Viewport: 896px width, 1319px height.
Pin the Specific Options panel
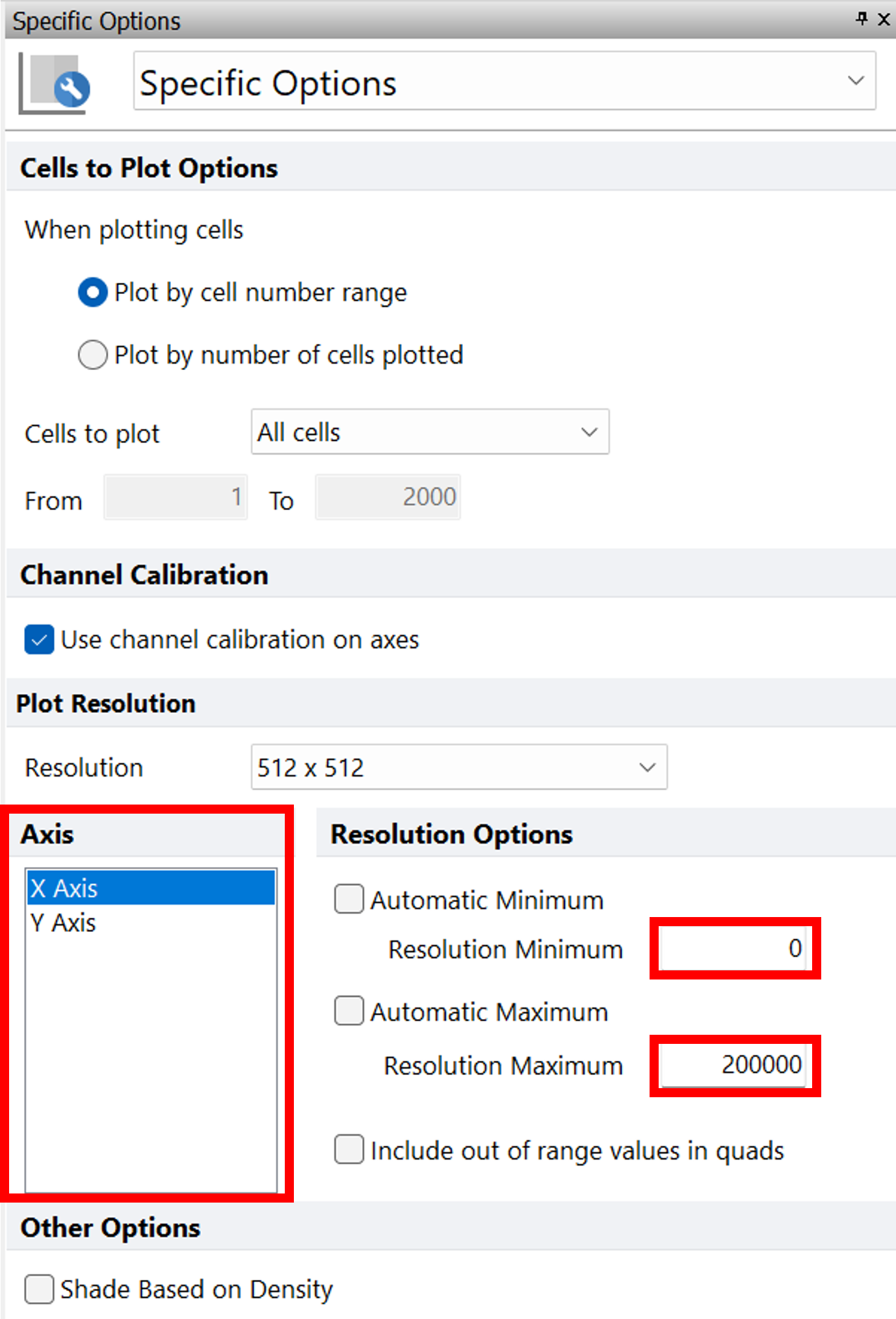862,19
